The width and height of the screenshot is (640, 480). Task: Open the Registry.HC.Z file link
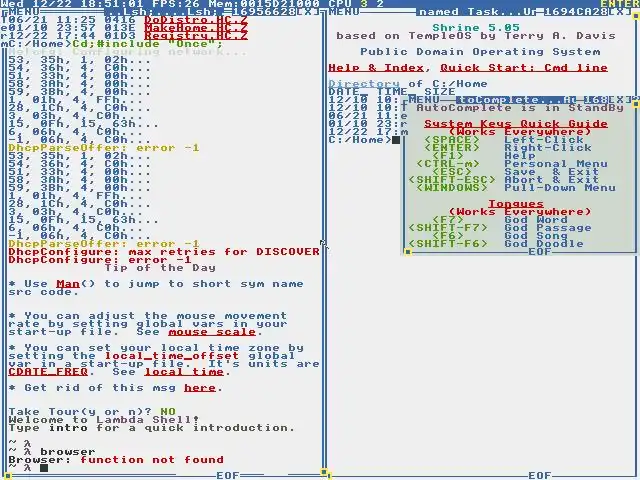pyautogui.click(x=196, y=36)
